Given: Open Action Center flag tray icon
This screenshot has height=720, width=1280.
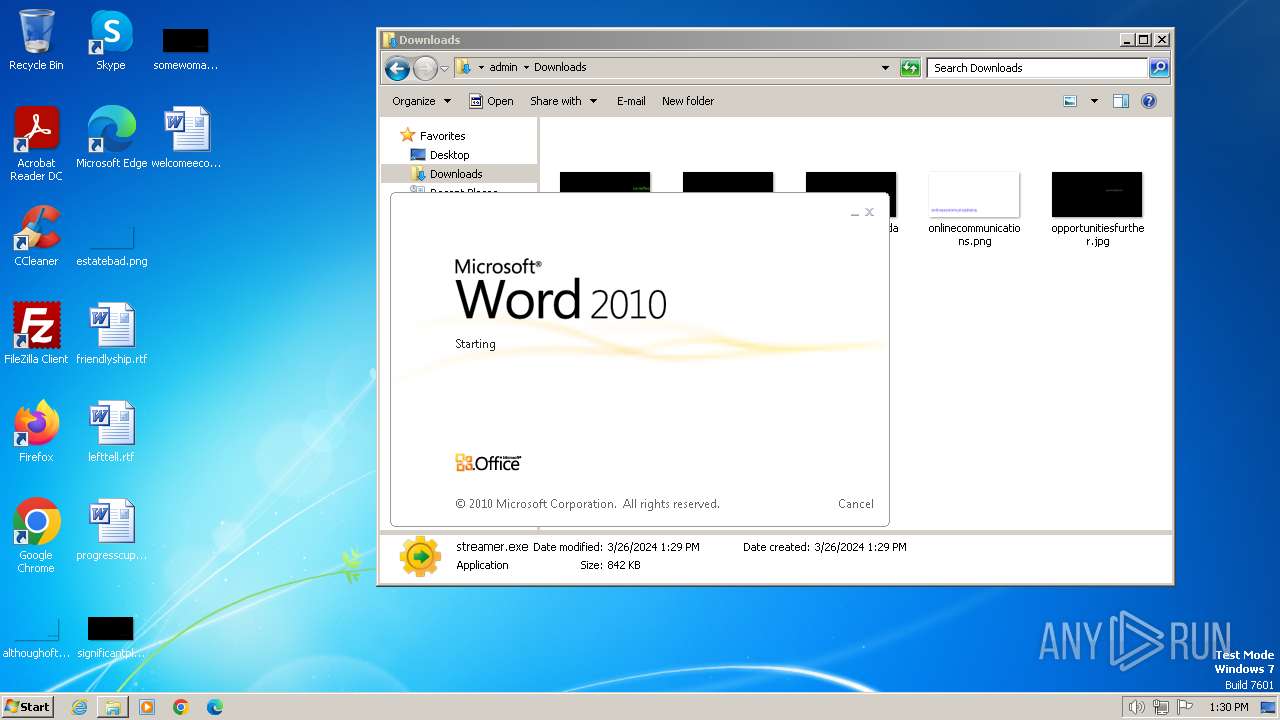Looking at the screenshot, I should [x=1186, y=707].
